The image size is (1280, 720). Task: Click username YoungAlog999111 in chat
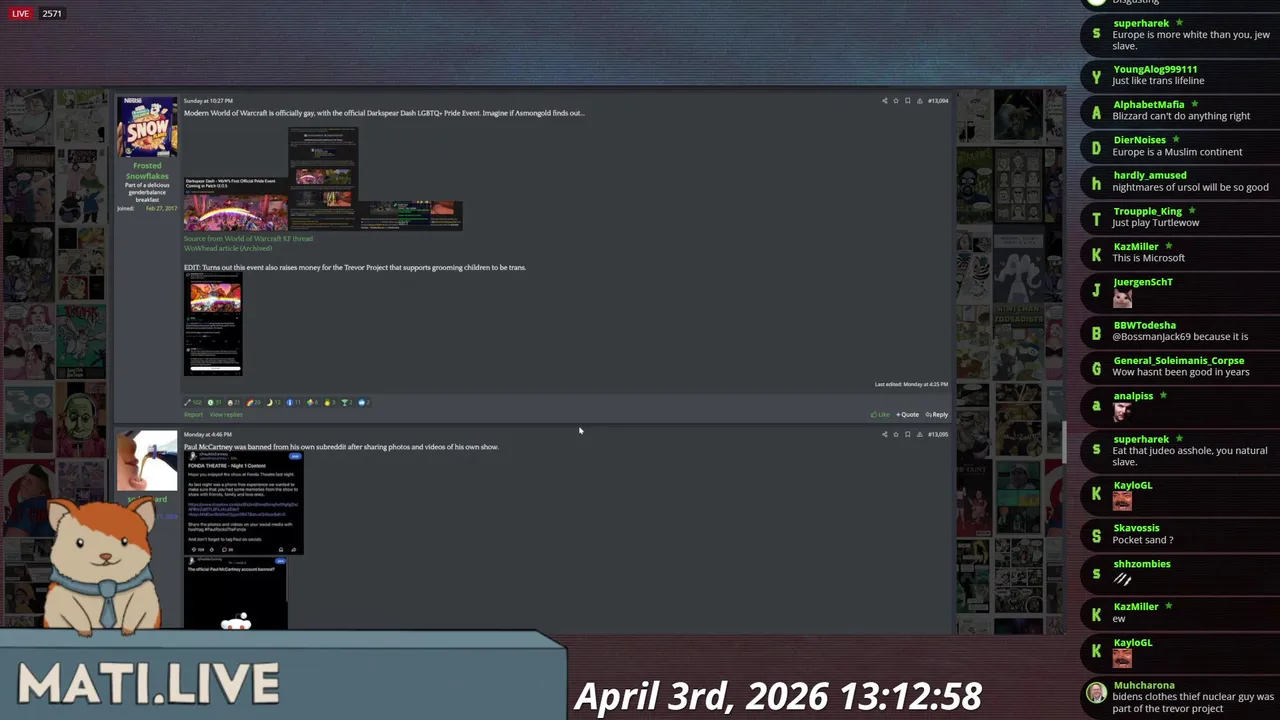coord(1155,70)
